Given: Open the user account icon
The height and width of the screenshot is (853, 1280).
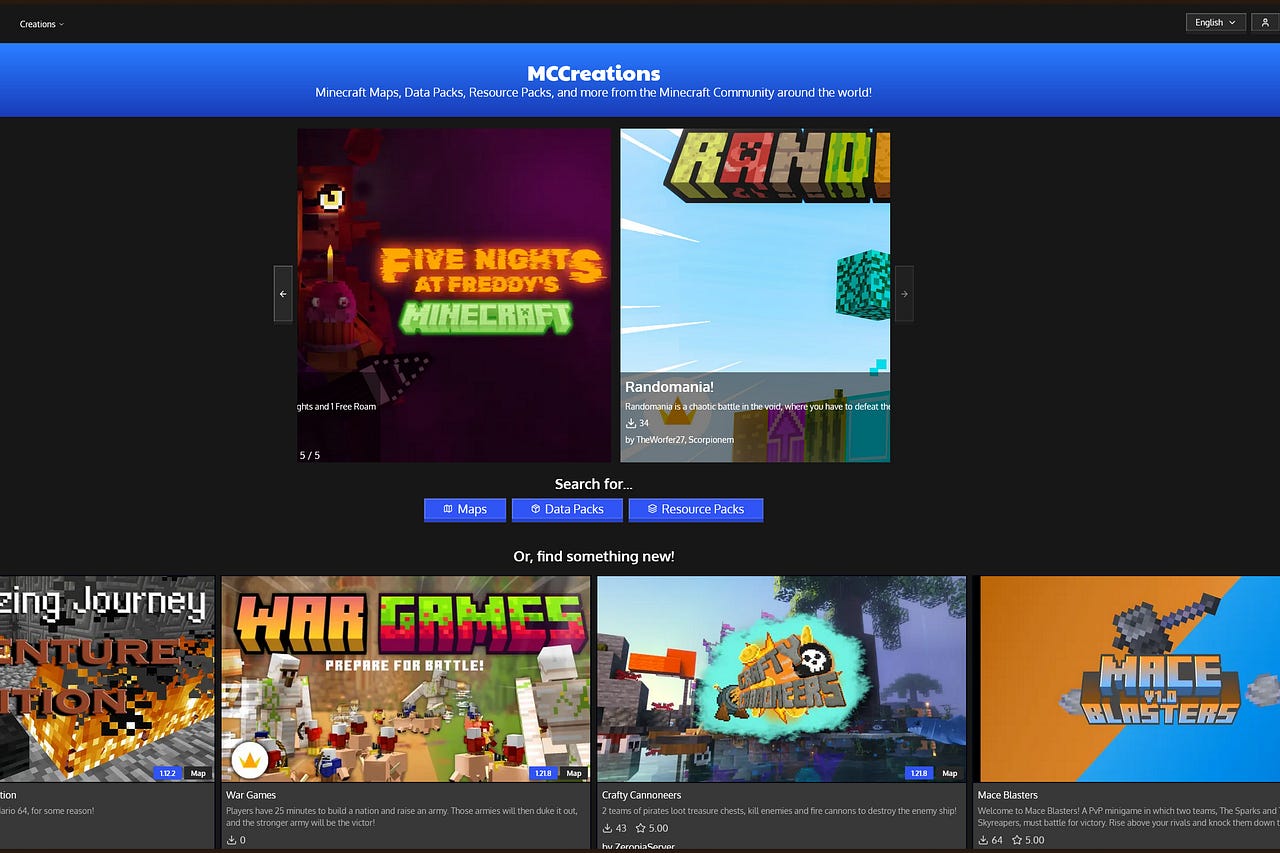Looking at the screenshot, I should pyautogui.click(x=1265, y=22).
